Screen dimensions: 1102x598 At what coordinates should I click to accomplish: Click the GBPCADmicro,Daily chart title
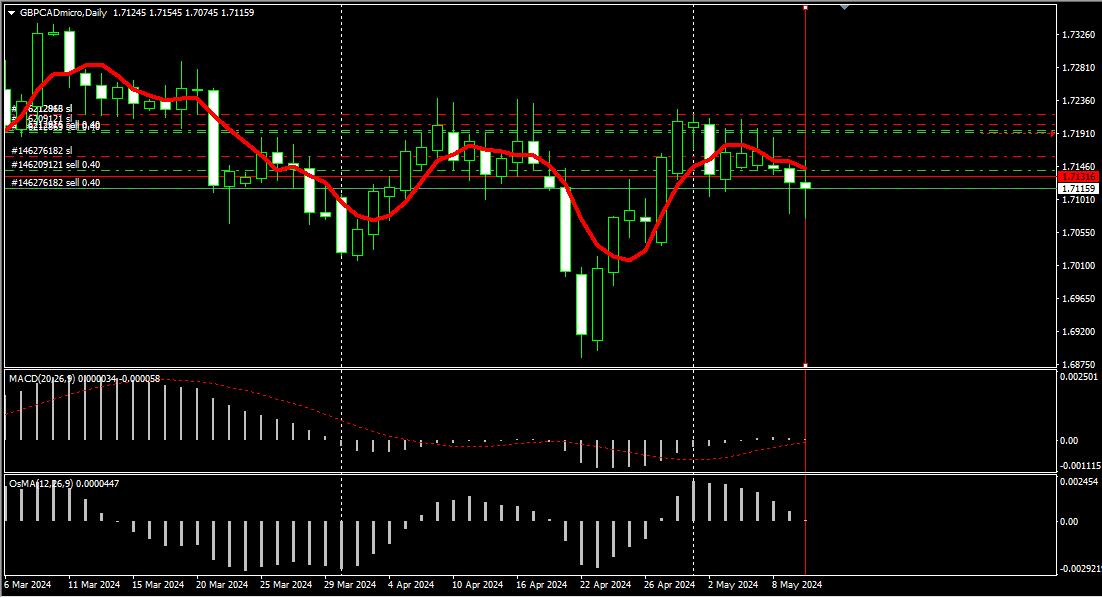point(63,13)
